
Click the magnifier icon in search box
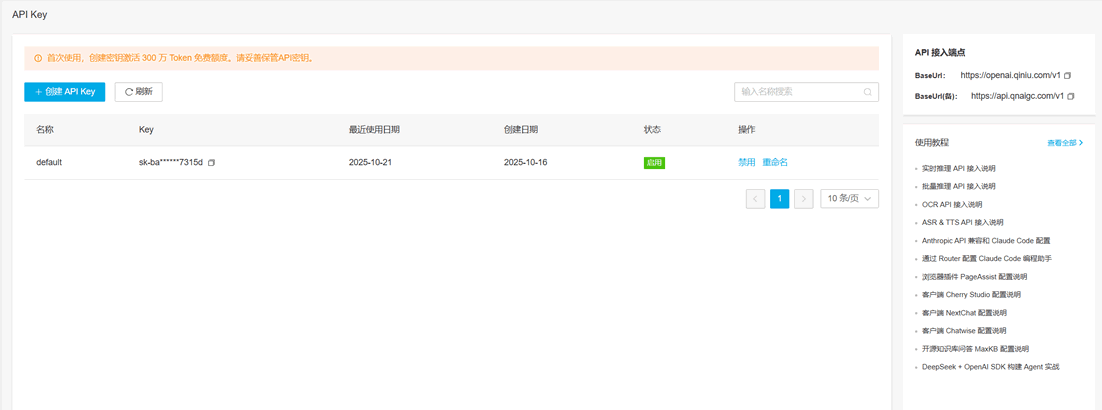(x=867, y=92)
